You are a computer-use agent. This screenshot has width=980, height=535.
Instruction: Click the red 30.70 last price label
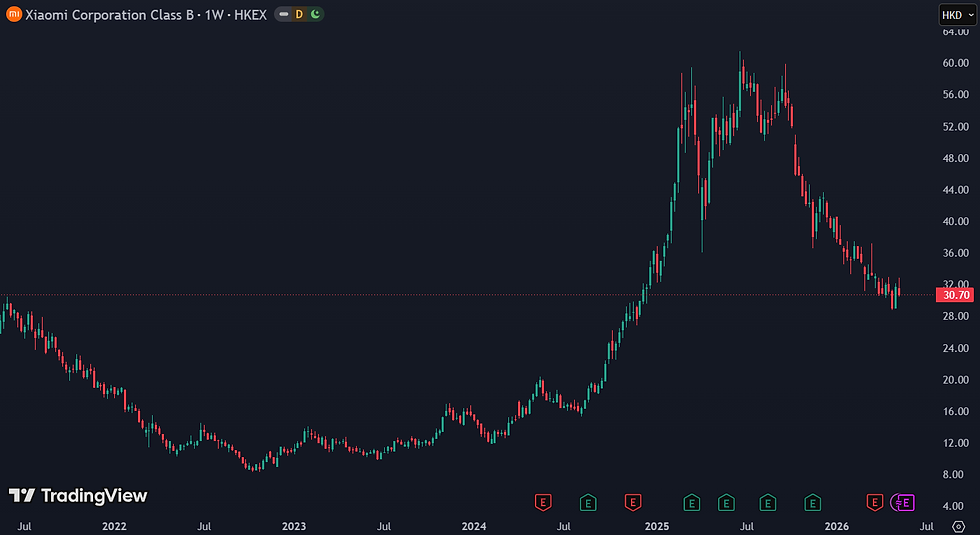pos(955,295)
